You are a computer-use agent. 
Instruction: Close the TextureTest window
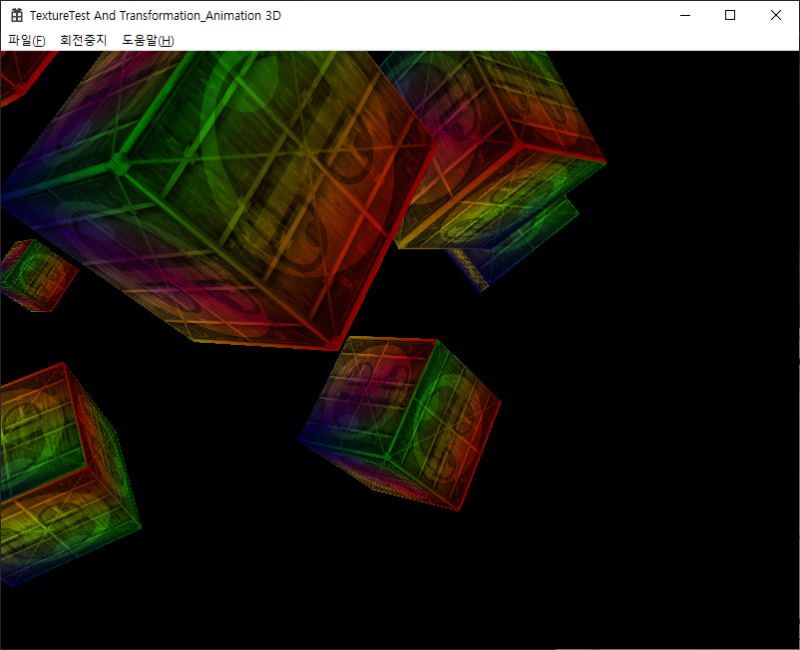(776, 15)
